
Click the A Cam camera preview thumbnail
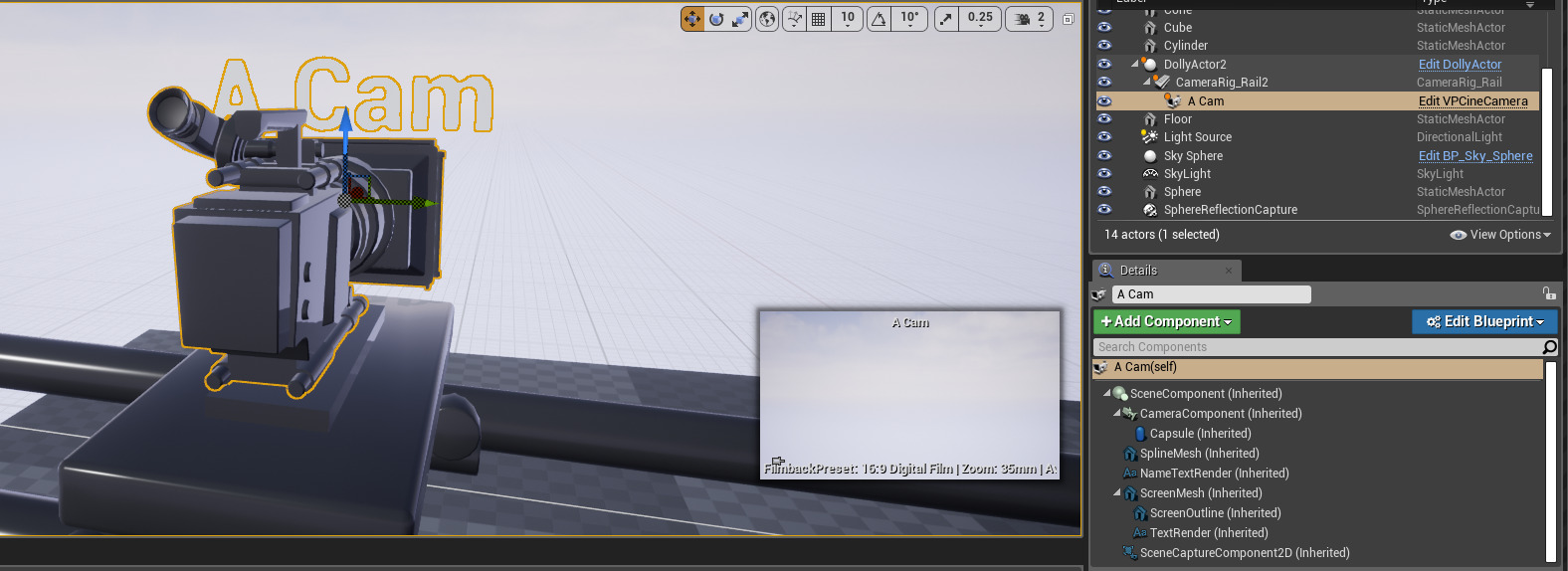pos(909,394)
